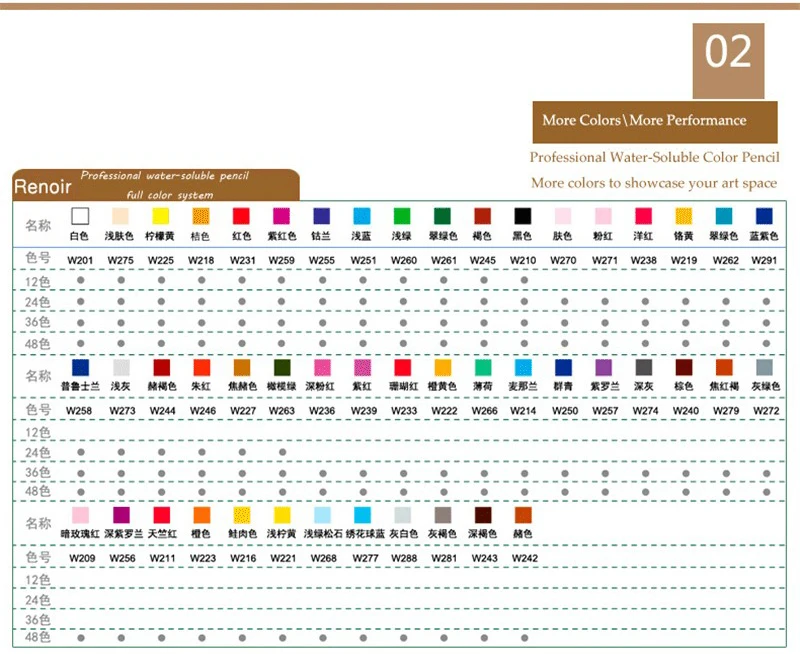Pick the light blue swatch above W251
This screenshot has width=800, height=654.
pyautogui.click(x=362, y=216)
